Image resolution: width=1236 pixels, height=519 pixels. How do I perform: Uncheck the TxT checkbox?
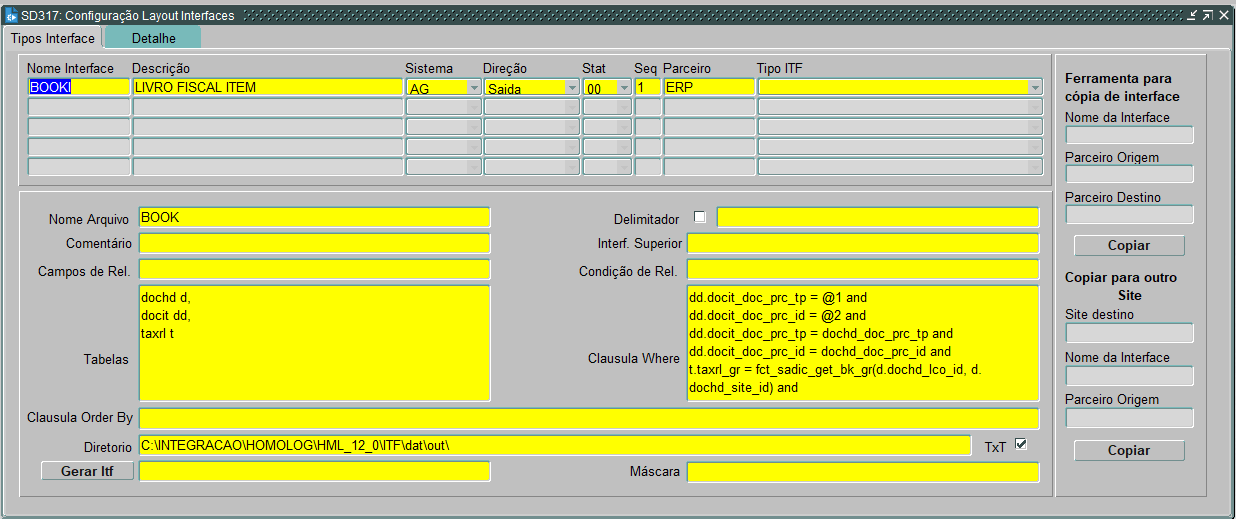click(x=1021, y=445)
